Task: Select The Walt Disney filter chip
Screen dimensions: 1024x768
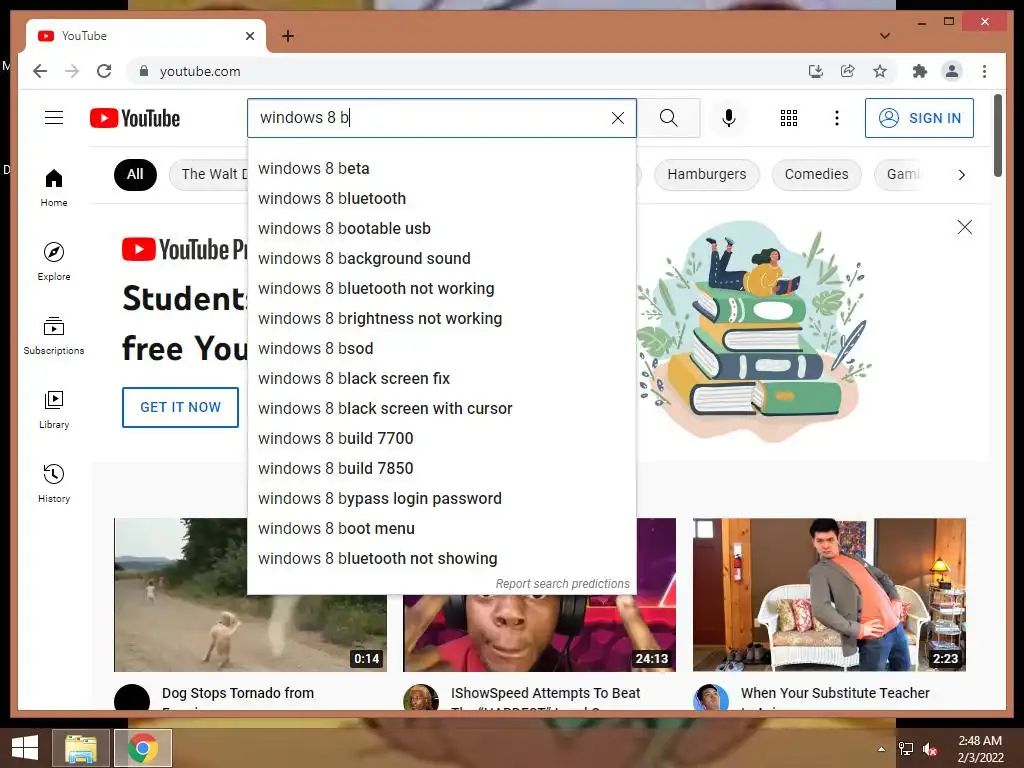Action: pos(208,174)
